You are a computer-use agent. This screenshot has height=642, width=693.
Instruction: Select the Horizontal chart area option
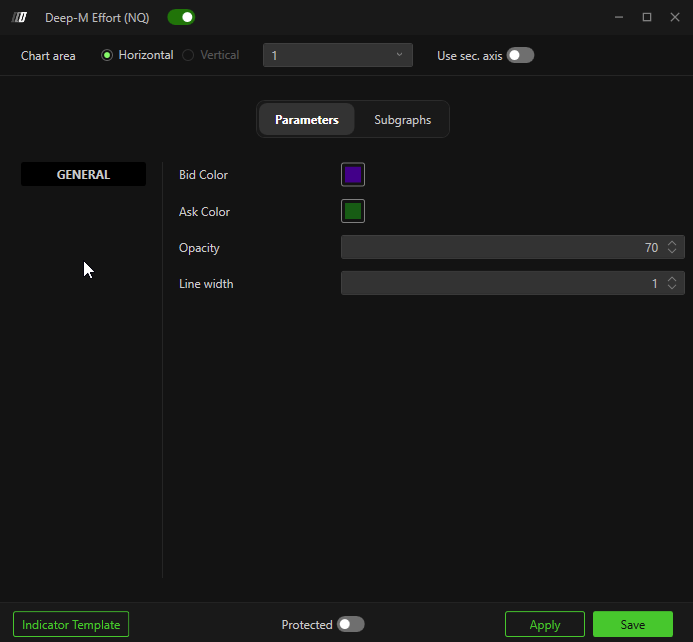click(x=107, y=55)
